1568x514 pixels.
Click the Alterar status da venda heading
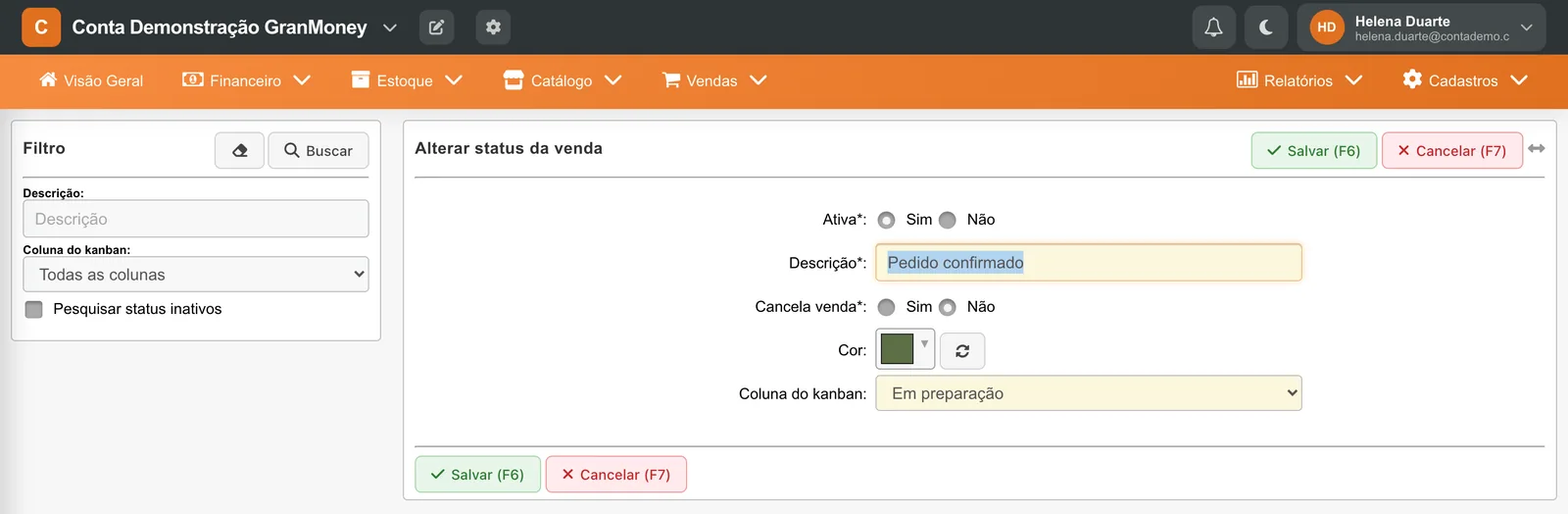(509, 148)
